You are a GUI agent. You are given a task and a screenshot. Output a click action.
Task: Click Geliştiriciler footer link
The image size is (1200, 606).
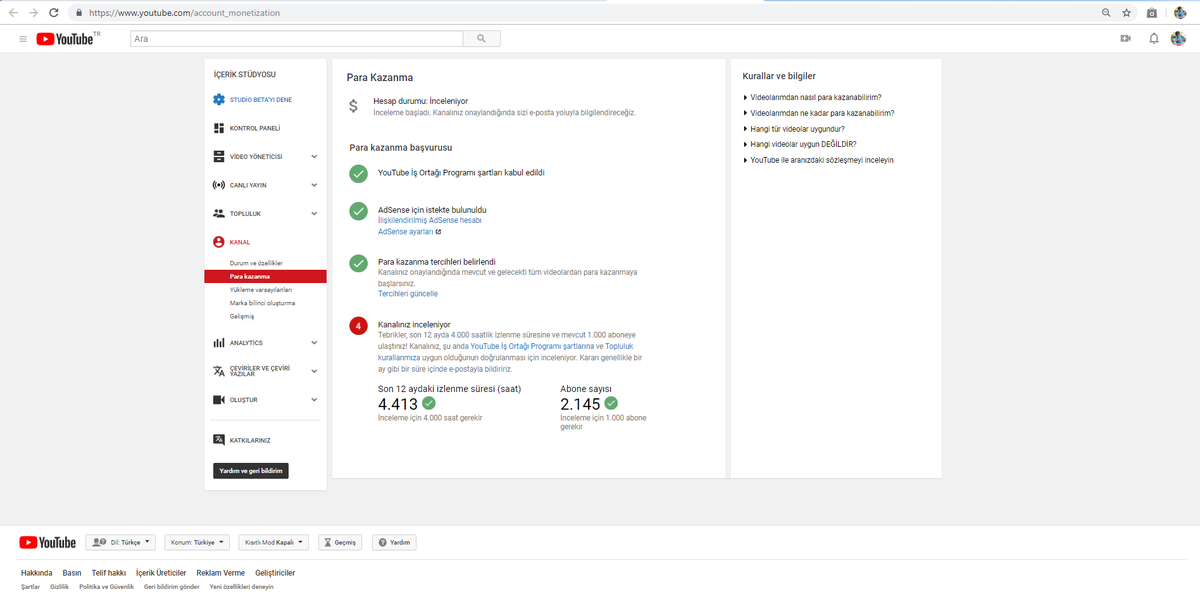pyautogui.click(x=275, y=573)
